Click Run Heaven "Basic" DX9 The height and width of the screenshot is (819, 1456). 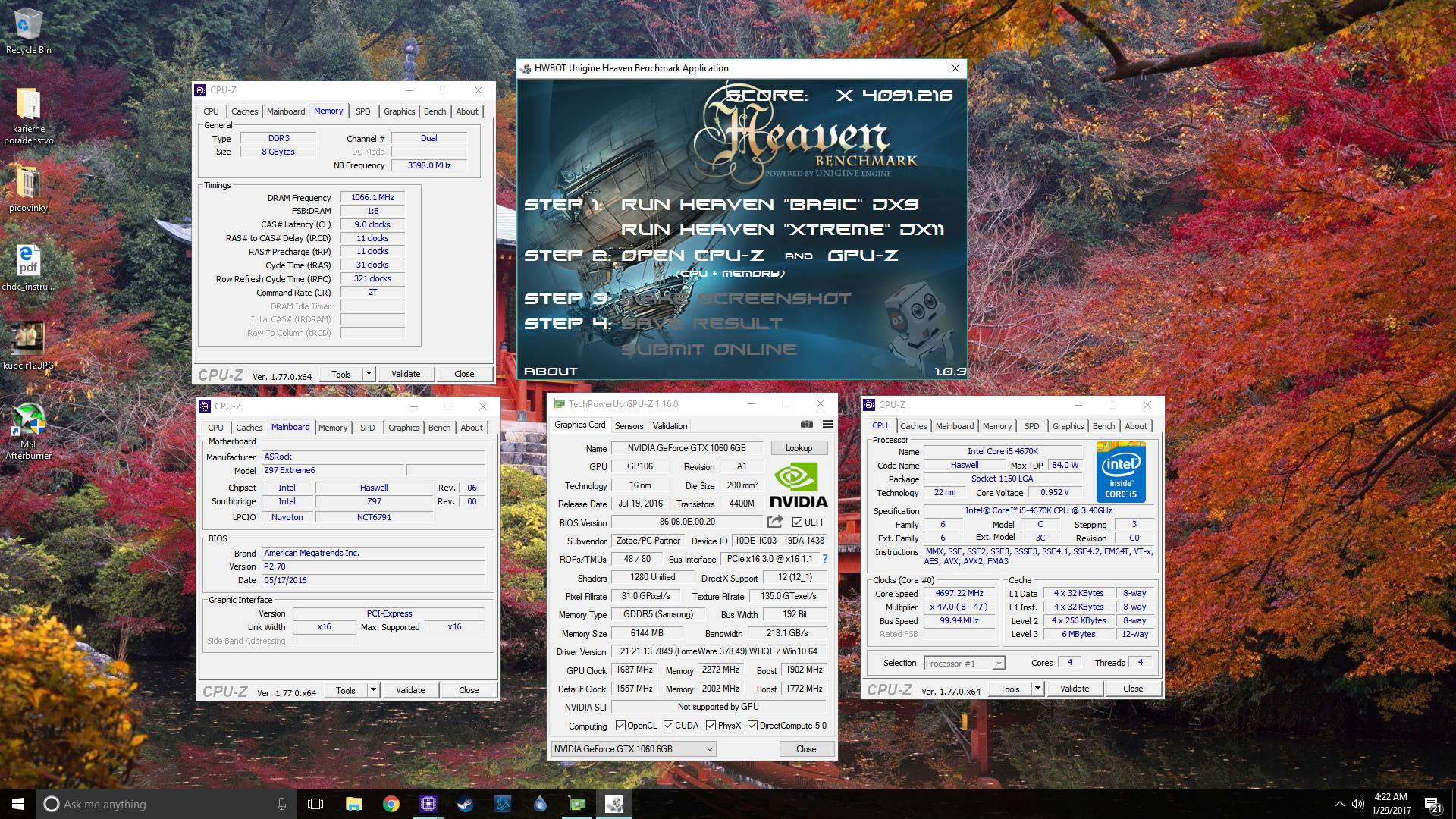pyautogui.click(x=770, y=205)
